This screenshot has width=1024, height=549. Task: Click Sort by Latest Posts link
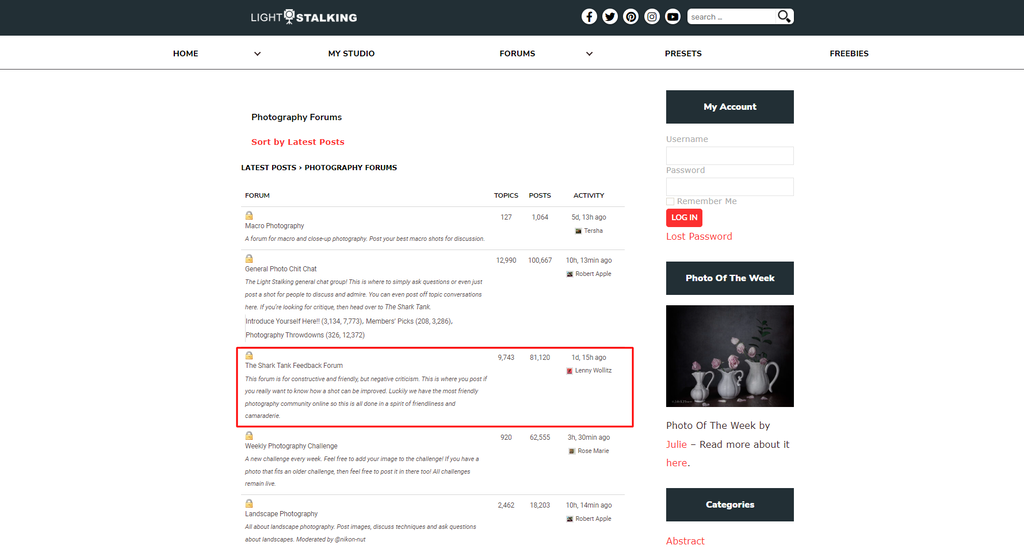pos(298,142)
